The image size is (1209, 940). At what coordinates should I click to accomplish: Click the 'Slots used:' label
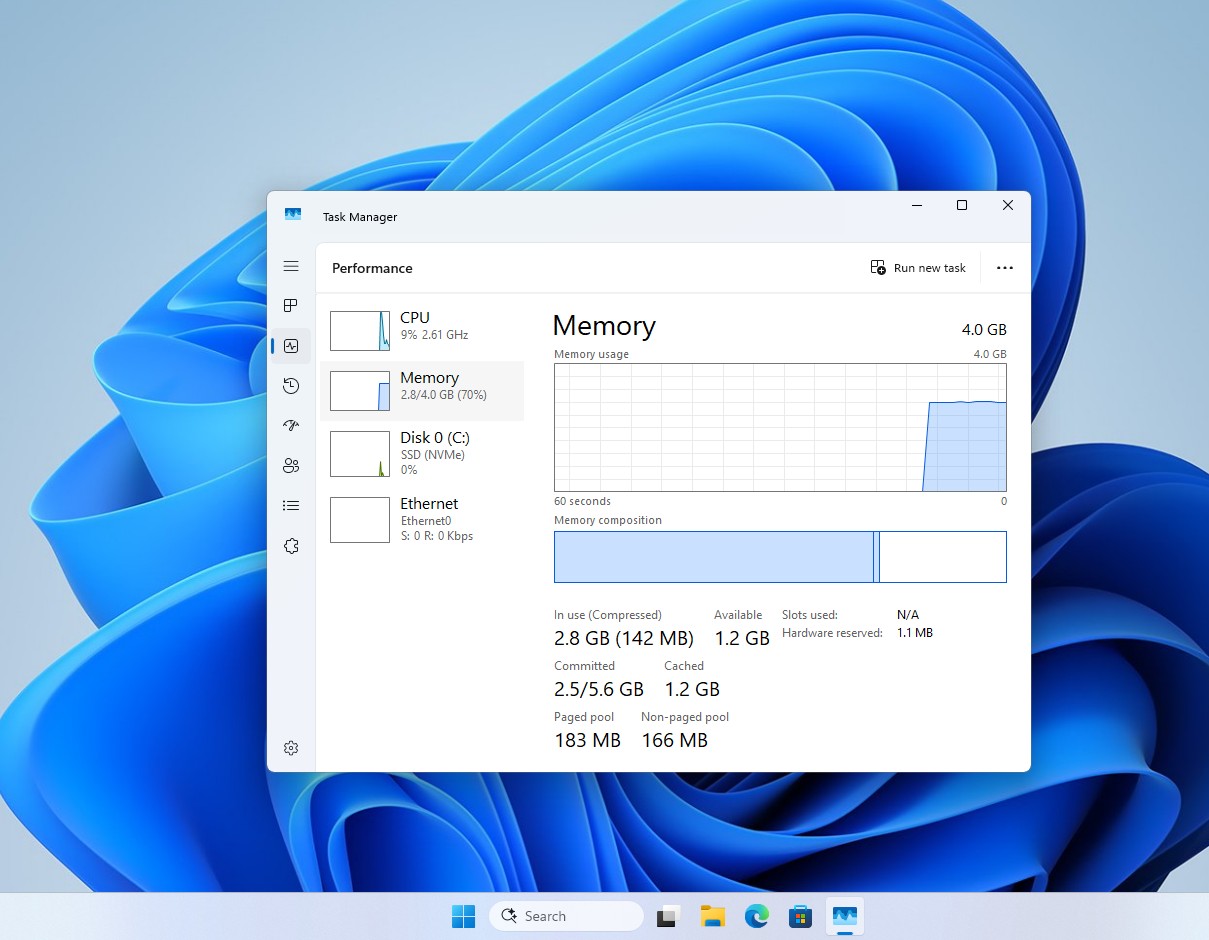click(810, 615)
